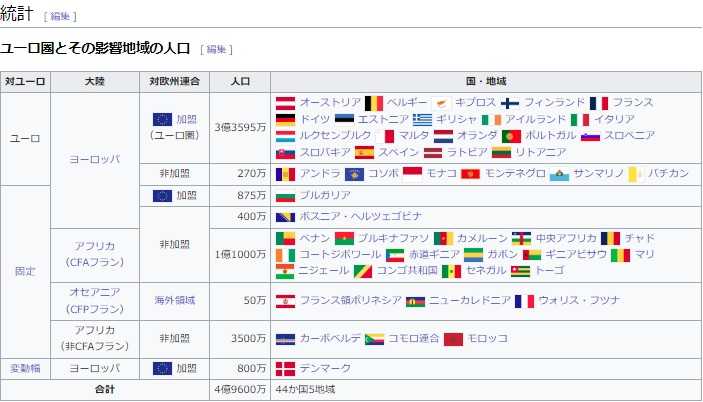Click the Bulgaria flag icon

coord(285,196)
